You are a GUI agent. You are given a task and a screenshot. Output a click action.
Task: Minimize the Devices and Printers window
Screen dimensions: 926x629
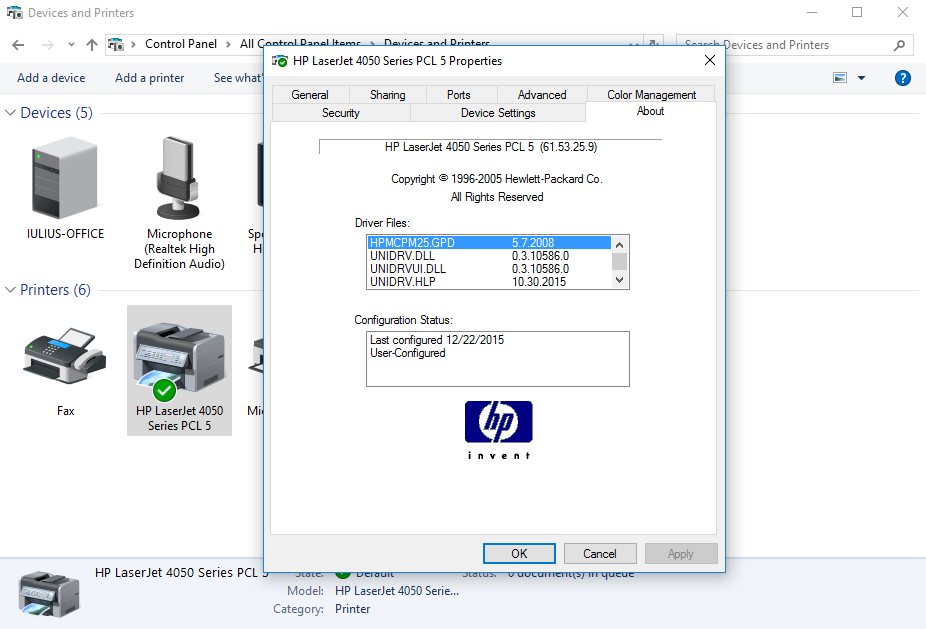click(812, 12)
